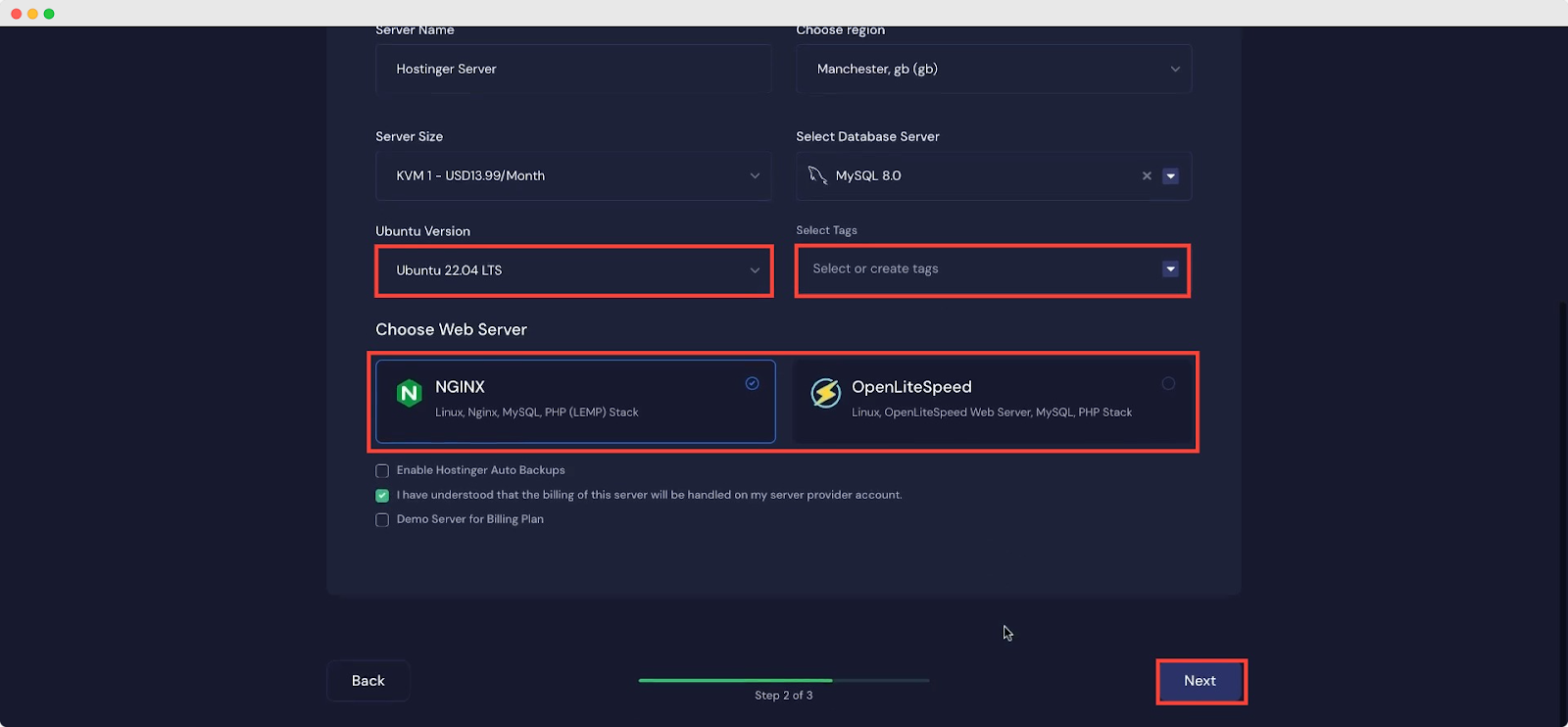Click the red macOS close window button

coord(16,14)
